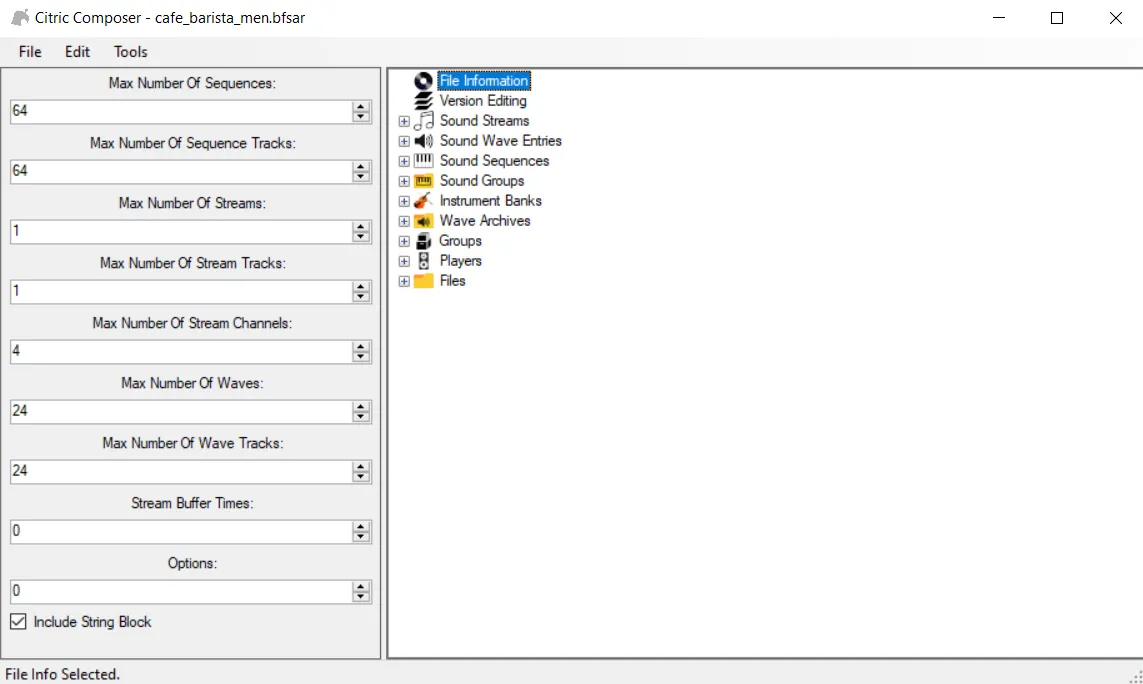Click the Sound Streams music note icon

click(x=423, y=121)
